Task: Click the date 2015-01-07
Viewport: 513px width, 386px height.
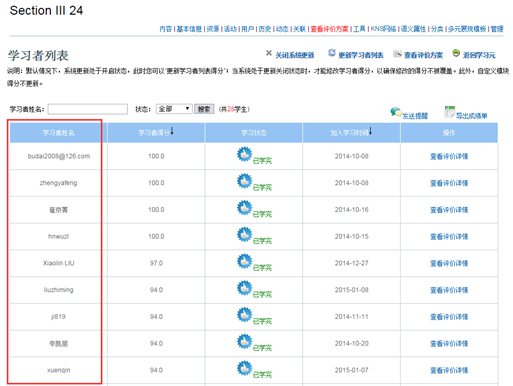Action: point(351,370)
